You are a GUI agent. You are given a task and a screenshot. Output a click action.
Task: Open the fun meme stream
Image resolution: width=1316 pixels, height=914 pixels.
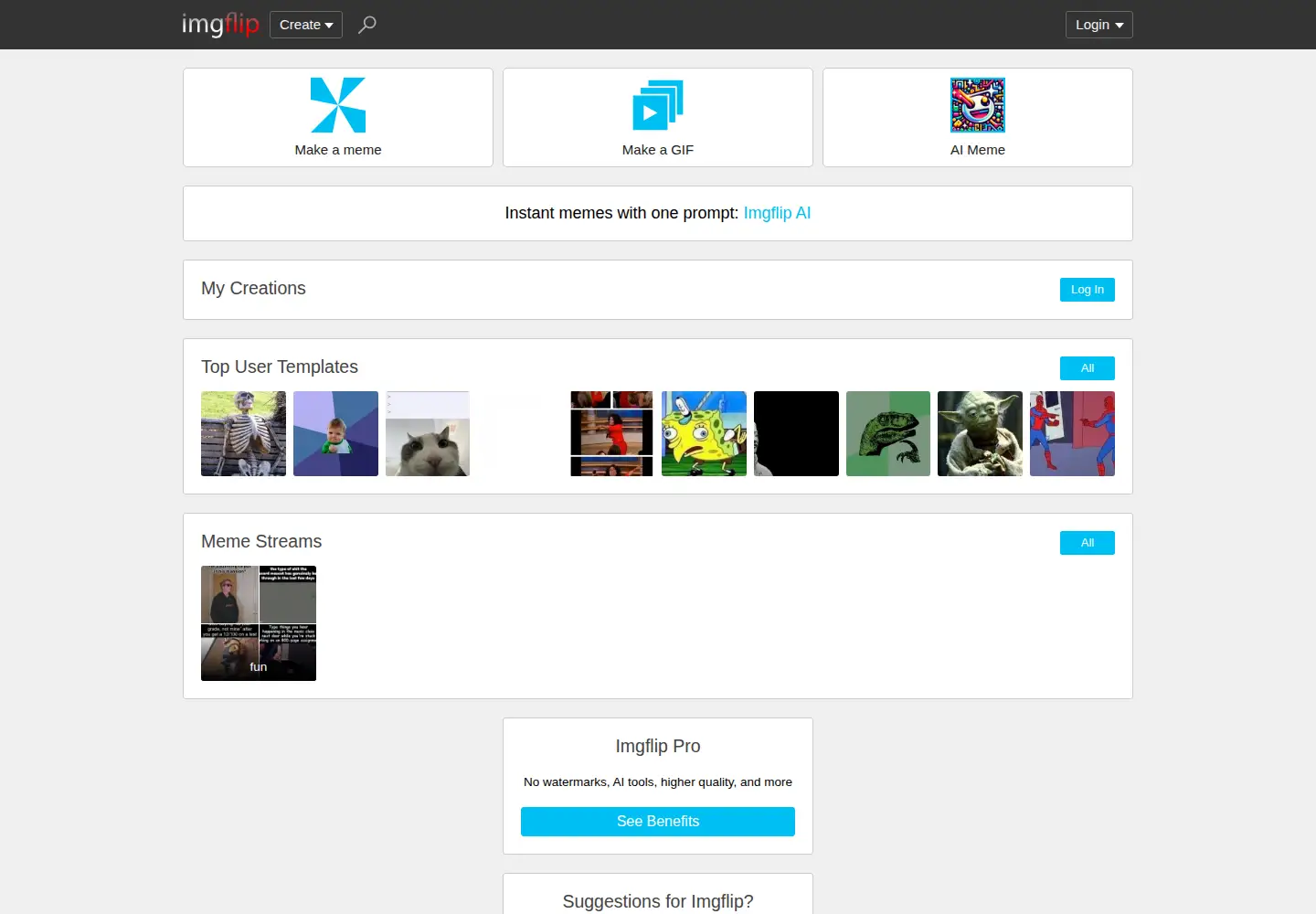click(259, 623)
